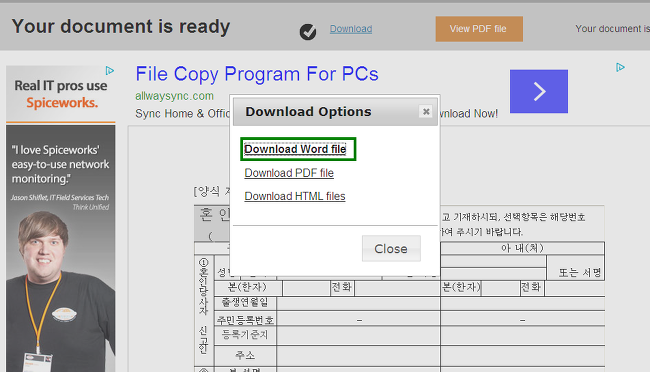Click AdChoices icon on Spiceworks ad
This screenshot has height=372, width=650.
tap(110, 71)
